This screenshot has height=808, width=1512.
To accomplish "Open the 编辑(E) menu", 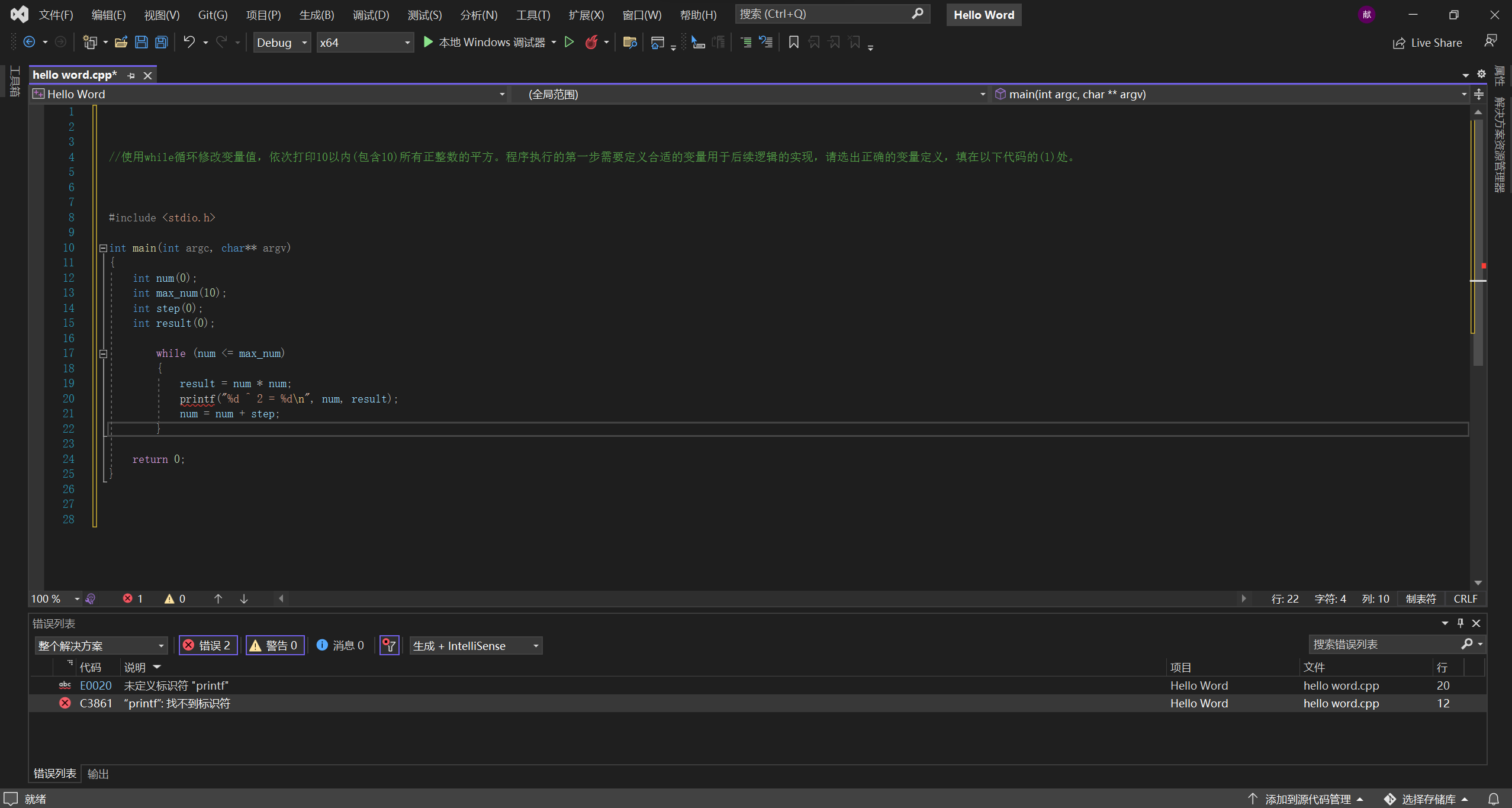I will [108, 15].
